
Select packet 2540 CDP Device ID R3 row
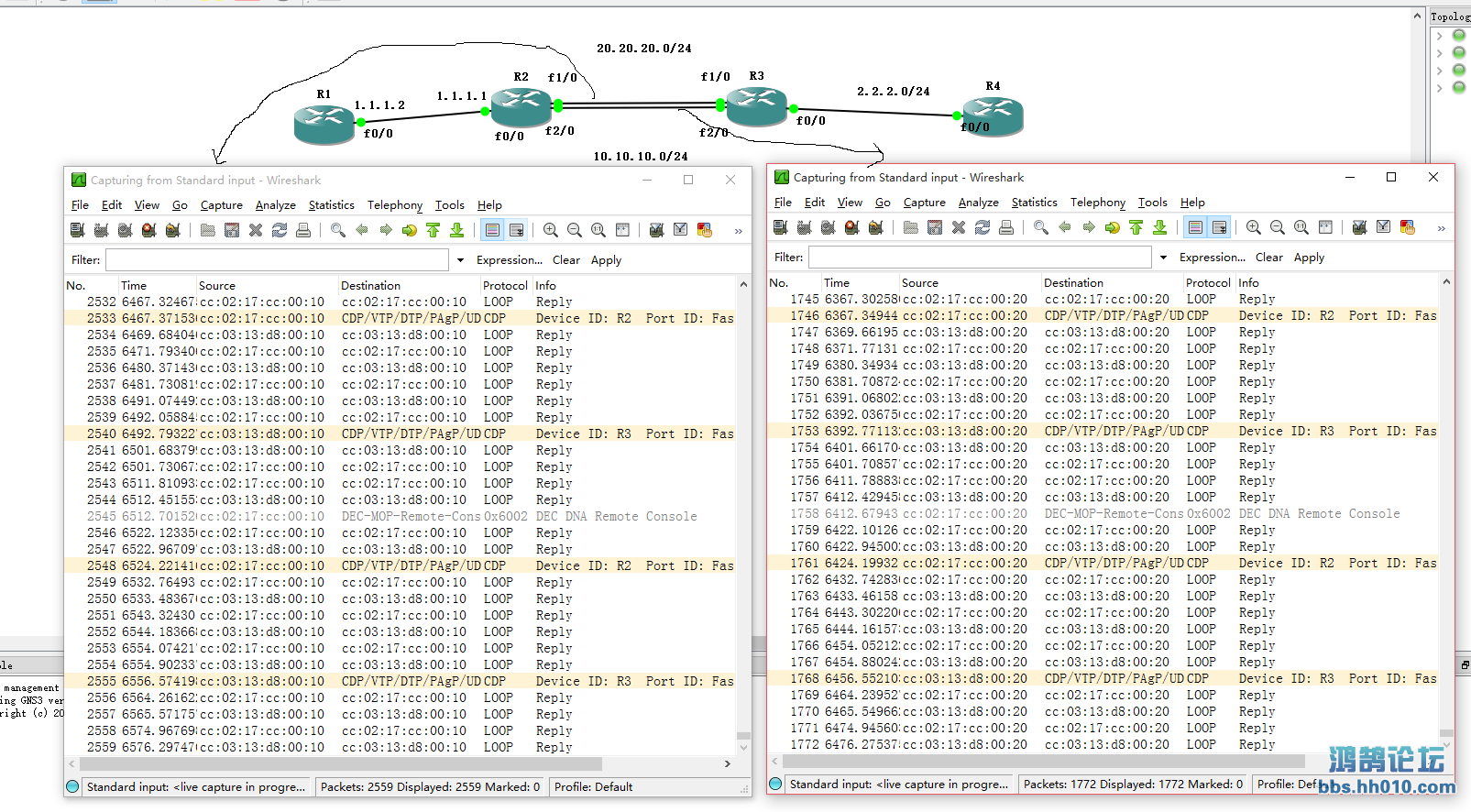tap(400, 434)
